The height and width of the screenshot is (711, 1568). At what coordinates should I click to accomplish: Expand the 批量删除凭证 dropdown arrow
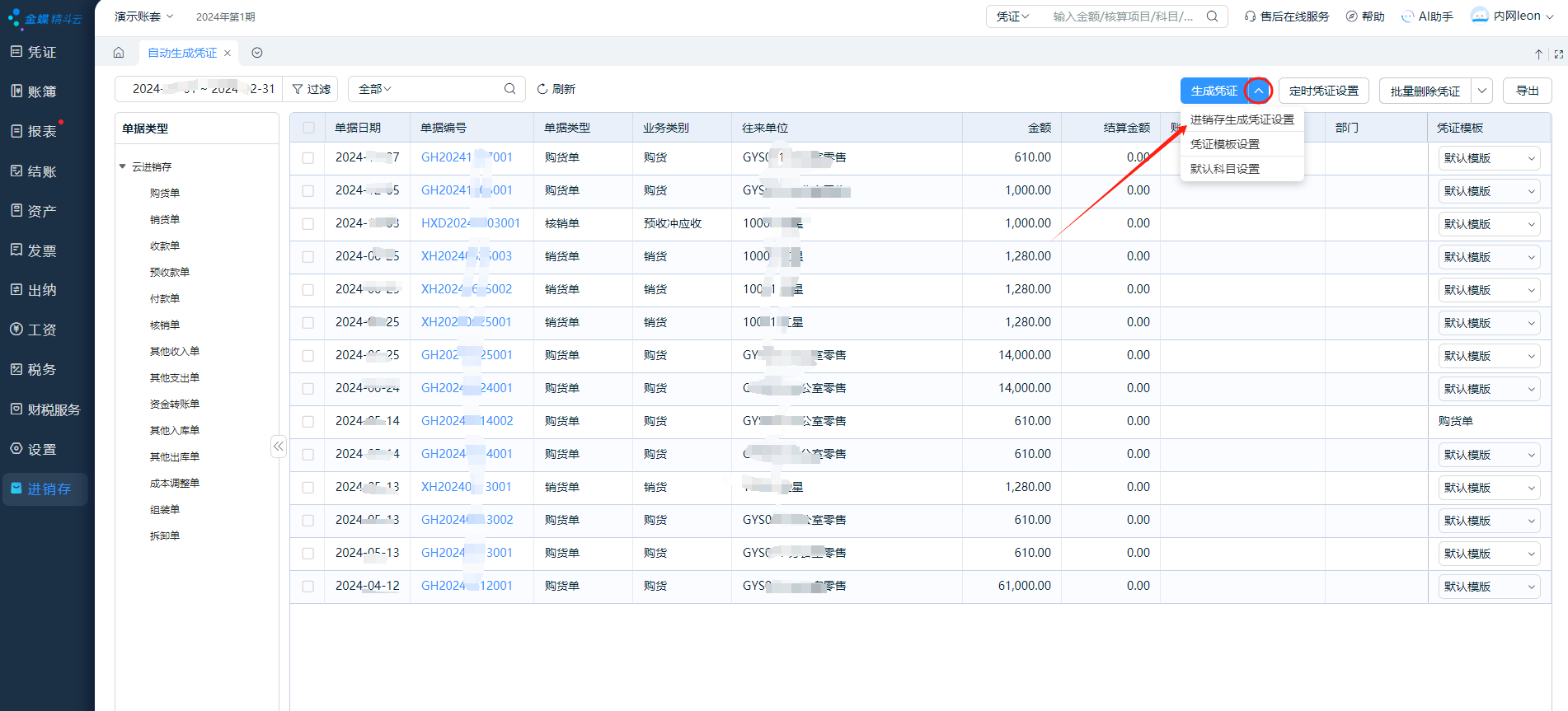pos(1481,91)
